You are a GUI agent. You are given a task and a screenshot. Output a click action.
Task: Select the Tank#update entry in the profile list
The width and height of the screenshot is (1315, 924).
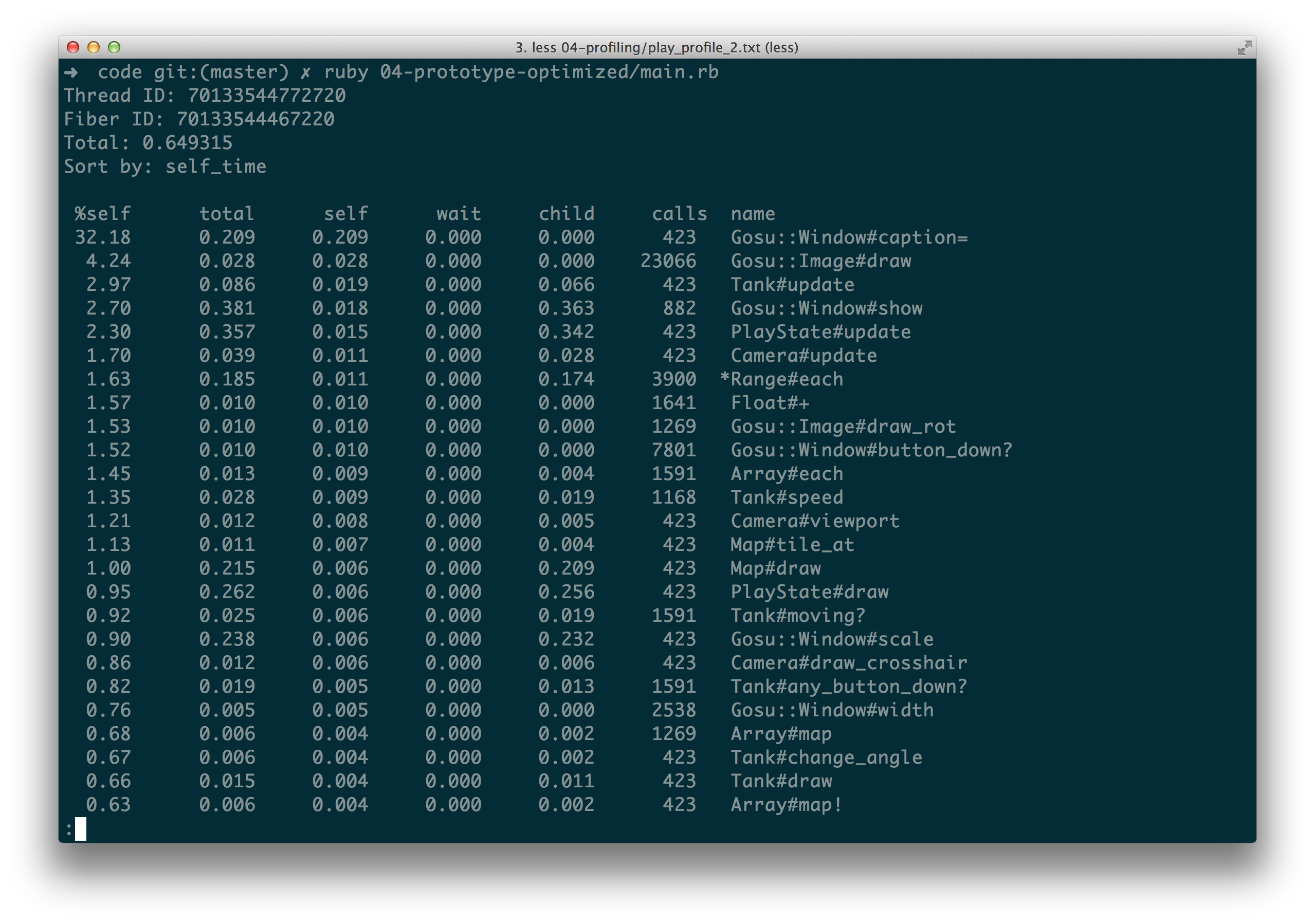[x=793, y=285]
